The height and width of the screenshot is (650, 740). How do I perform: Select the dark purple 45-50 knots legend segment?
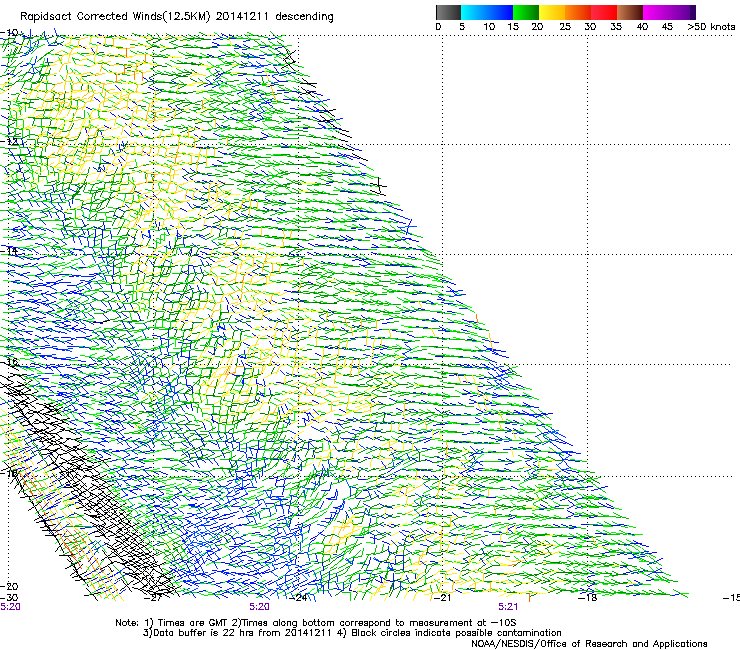pyautogui.click(x=682, y=12)
